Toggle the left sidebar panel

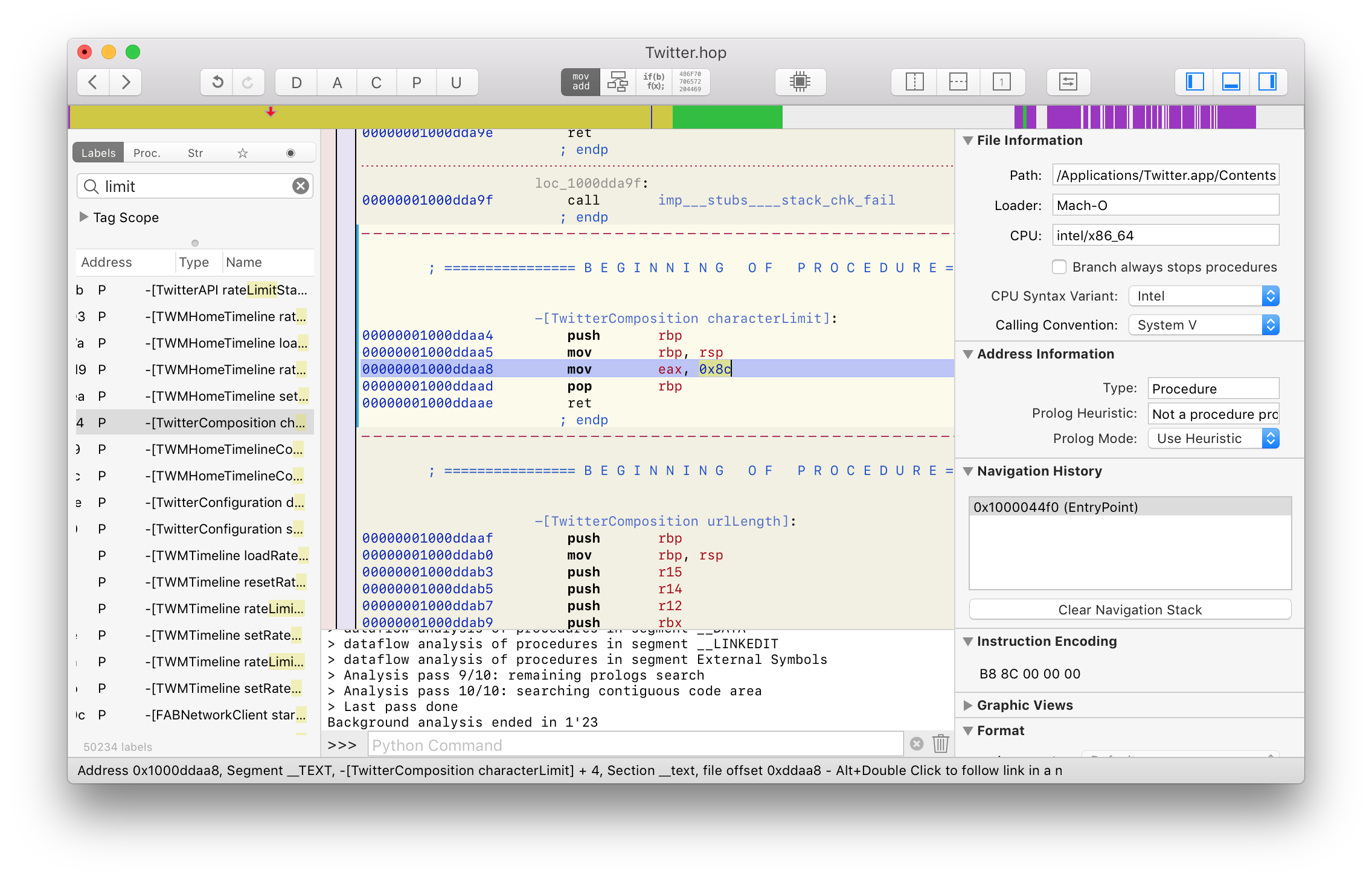pos(1194,82)
